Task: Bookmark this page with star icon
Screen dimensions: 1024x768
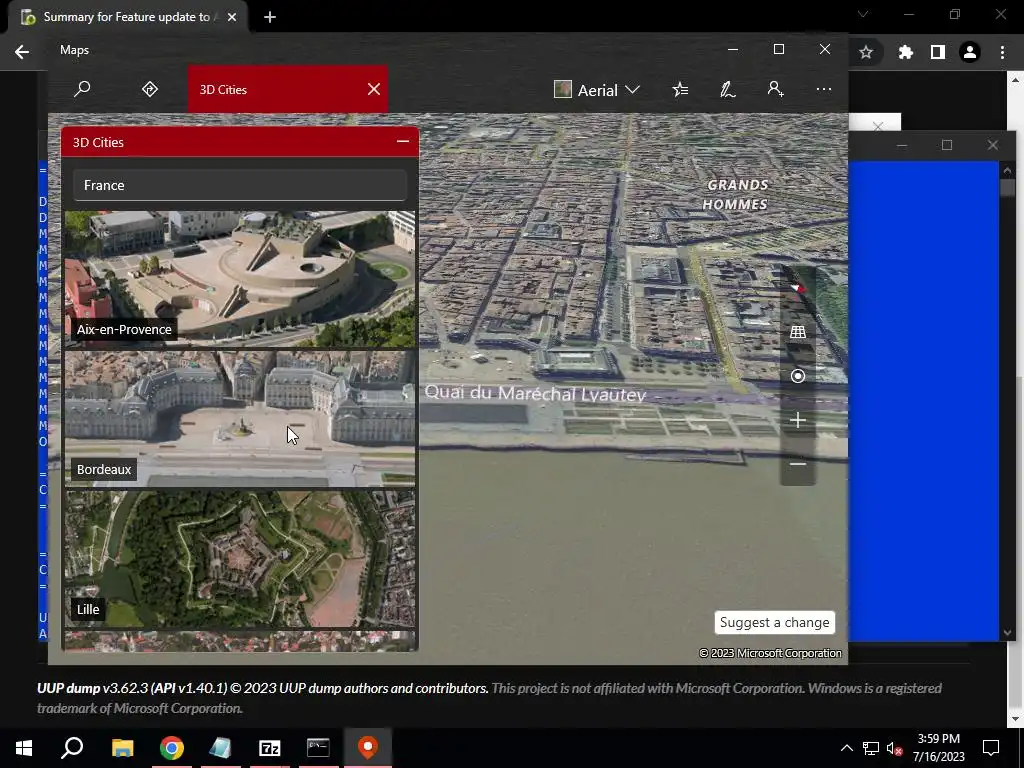Action: pos(866,52)
